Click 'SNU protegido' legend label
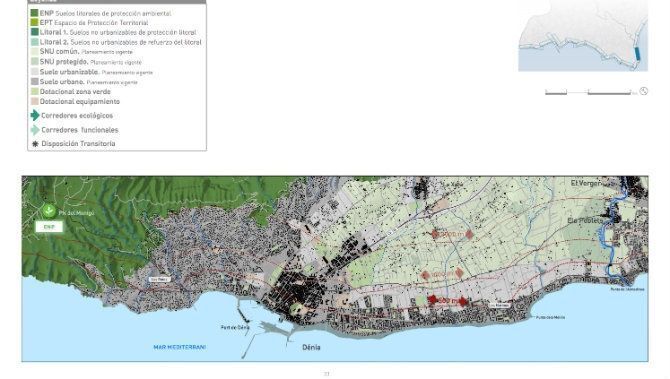This screenshot has width=670, height=379. click(x=64, y=62)
